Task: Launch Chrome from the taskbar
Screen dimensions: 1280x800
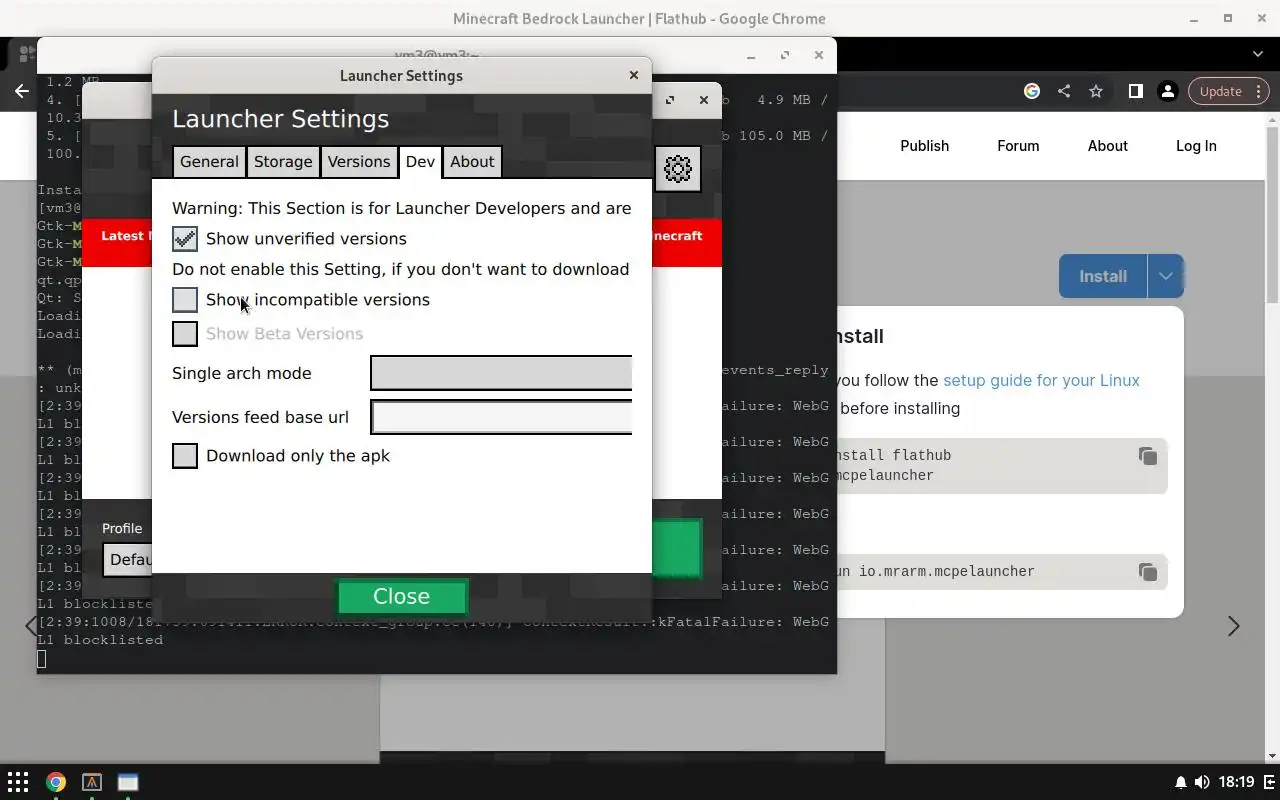Action: (56, 782)
